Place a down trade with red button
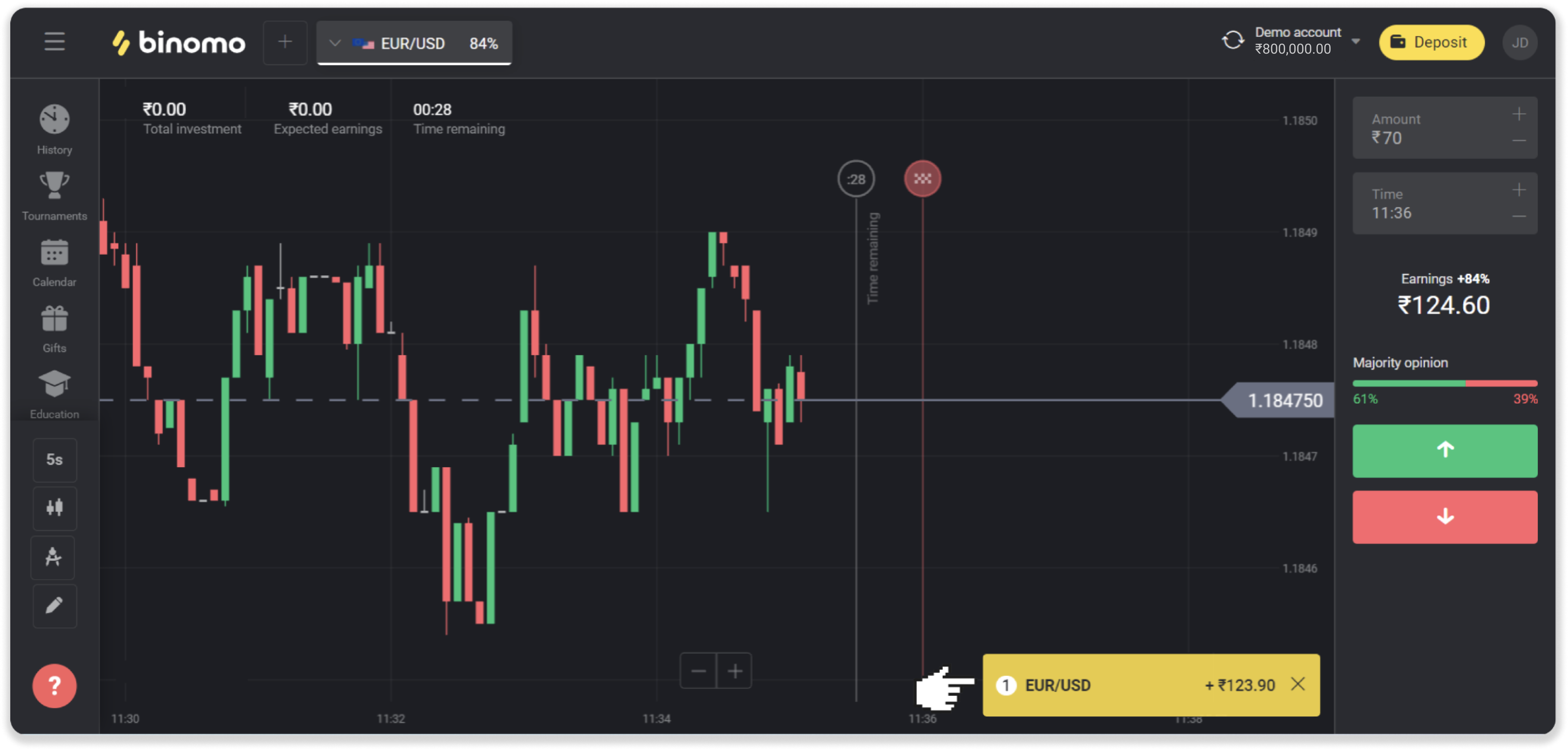Image resolution: width=1568 pixels, height=751 pixels. tap(1445, 517)
